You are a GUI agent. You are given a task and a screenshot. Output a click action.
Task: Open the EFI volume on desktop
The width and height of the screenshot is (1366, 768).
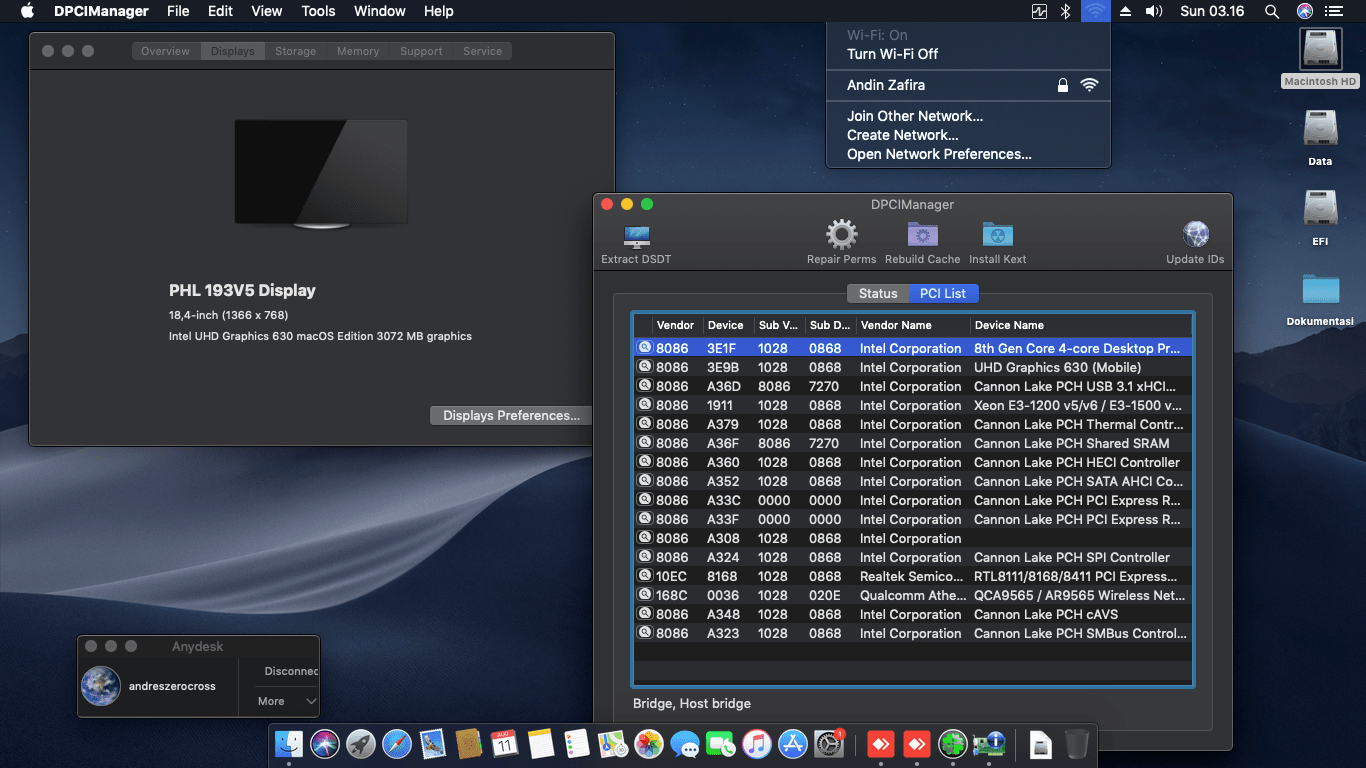[x=1320, y=209]
